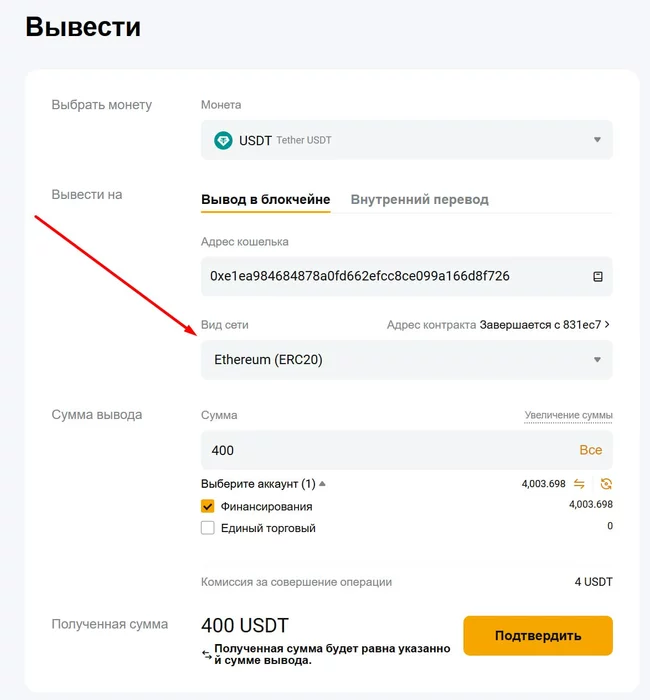Click the refresh balance icon
The width and height of the screenshot is (650, 700).
pos(606,484)
